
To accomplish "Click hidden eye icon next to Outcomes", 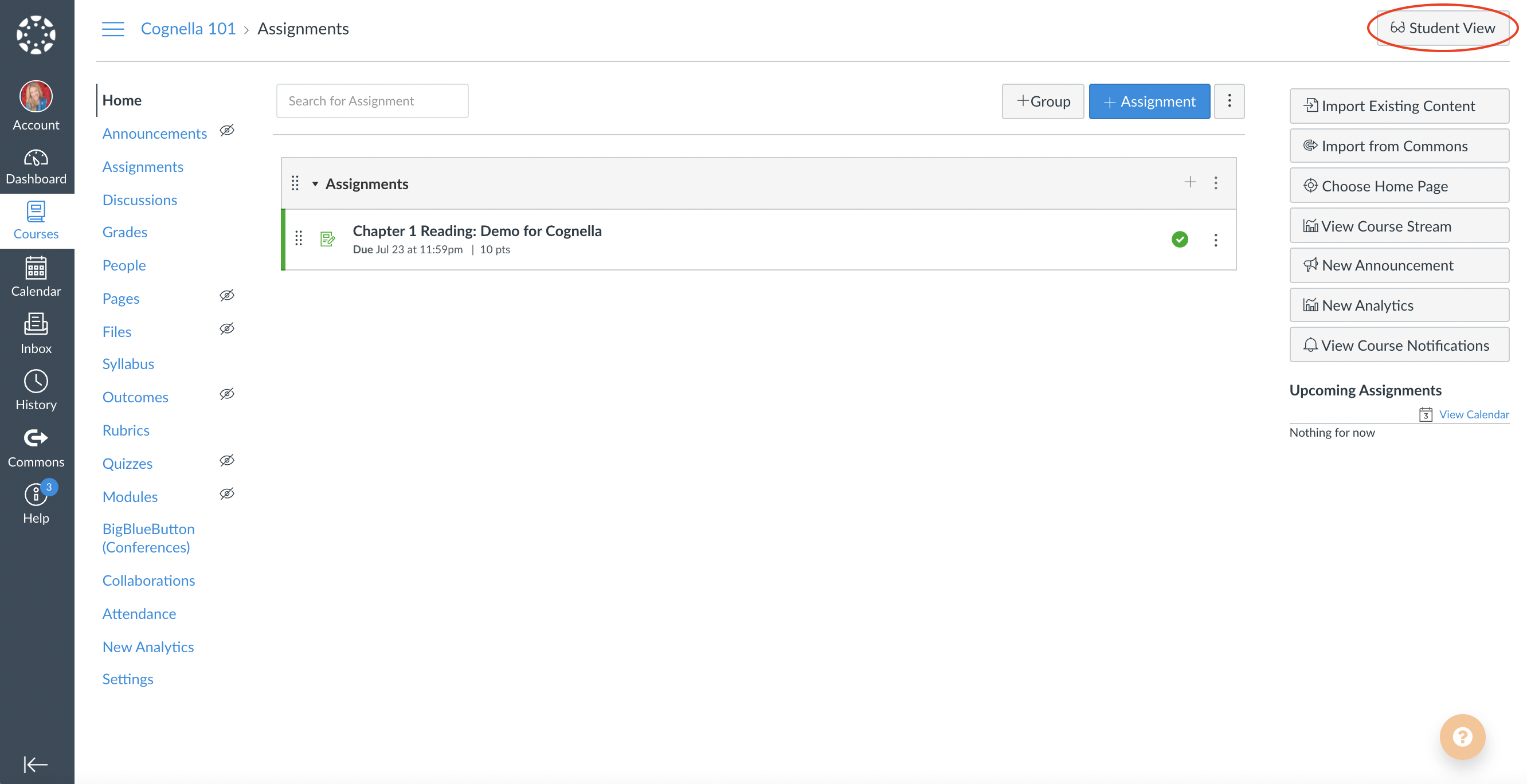I will point(227,394).
